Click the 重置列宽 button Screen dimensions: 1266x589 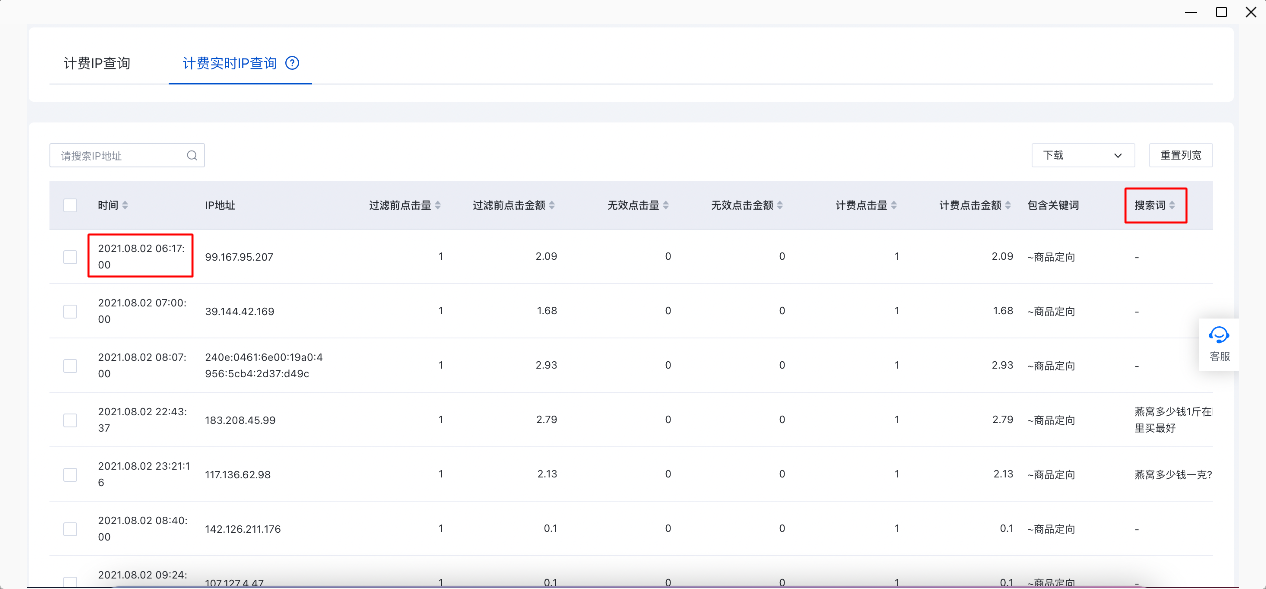1180,155
